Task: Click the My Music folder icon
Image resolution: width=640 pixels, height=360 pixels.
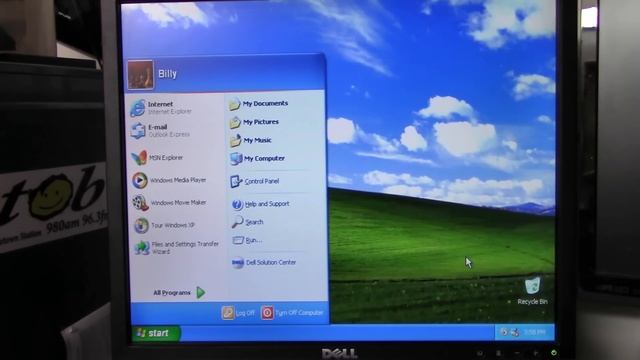Action: pos(236,140)
